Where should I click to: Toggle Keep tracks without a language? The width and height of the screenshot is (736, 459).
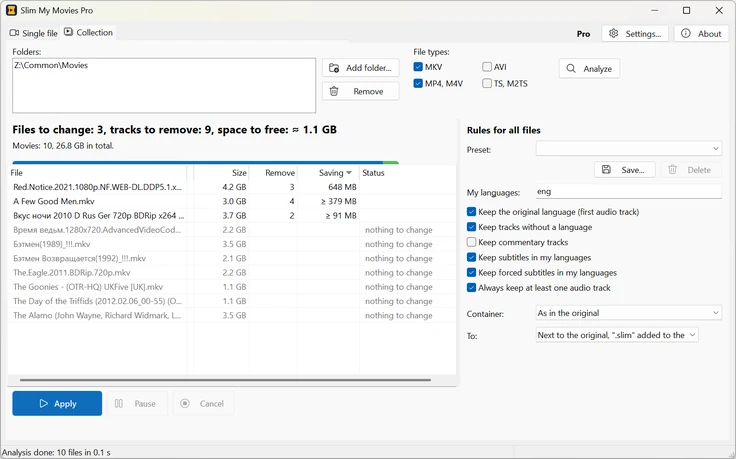point(471,227)
